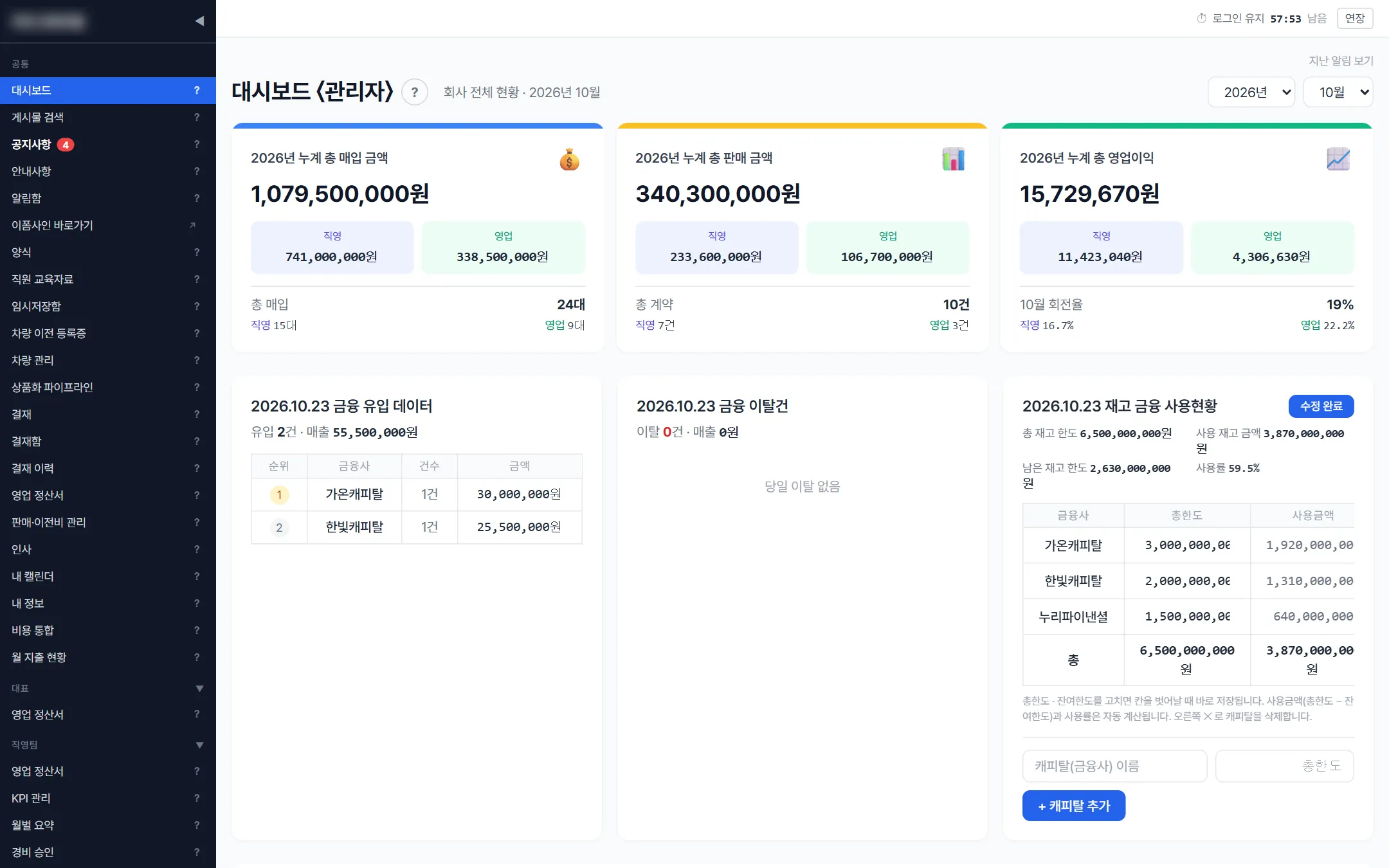The width and height of the screenshot is (1389, 868).
Task: Click the 총한도 input field
Action: [x=1284, y=766]
